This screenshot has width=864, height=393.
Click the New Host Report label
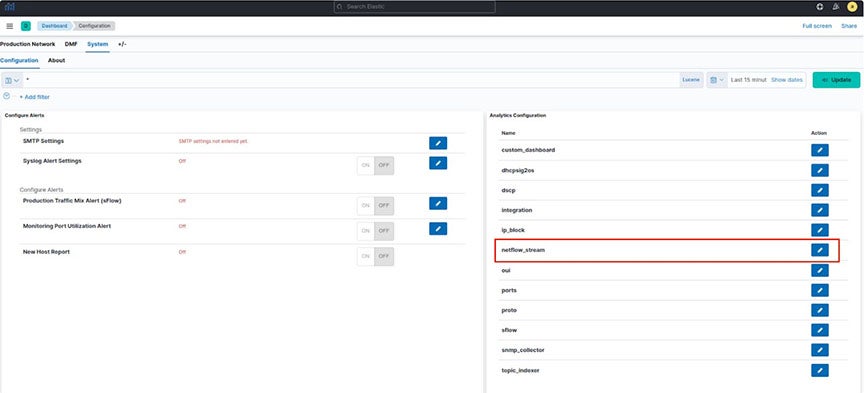[x=46, y=252]
